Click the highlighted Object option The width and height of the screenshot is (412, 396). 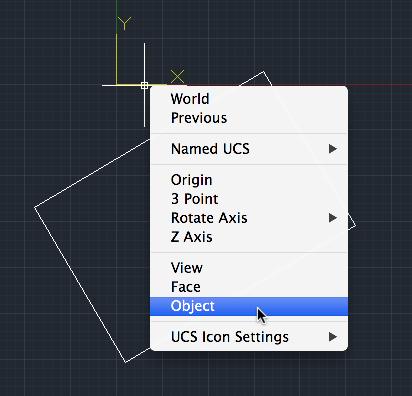point(249,306)
